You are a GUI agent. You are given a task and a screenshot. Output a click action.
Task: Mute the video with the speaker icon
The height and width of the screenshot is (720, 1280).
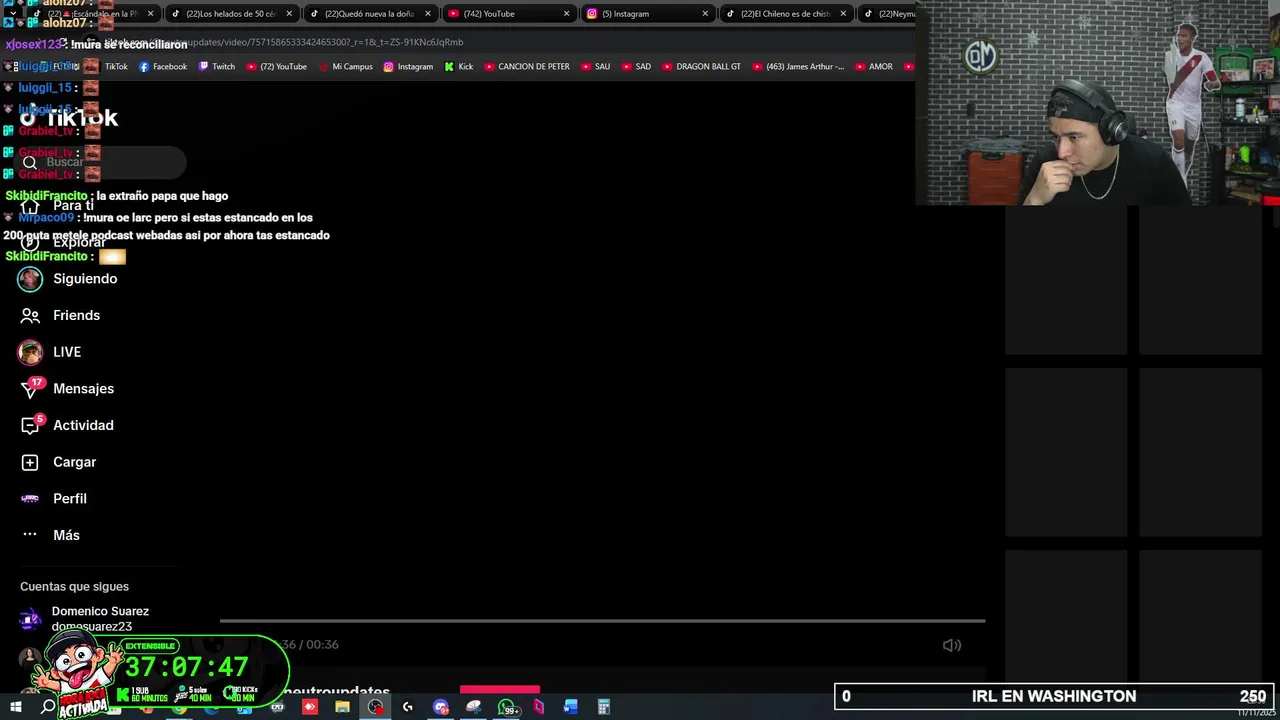(952, 645)
